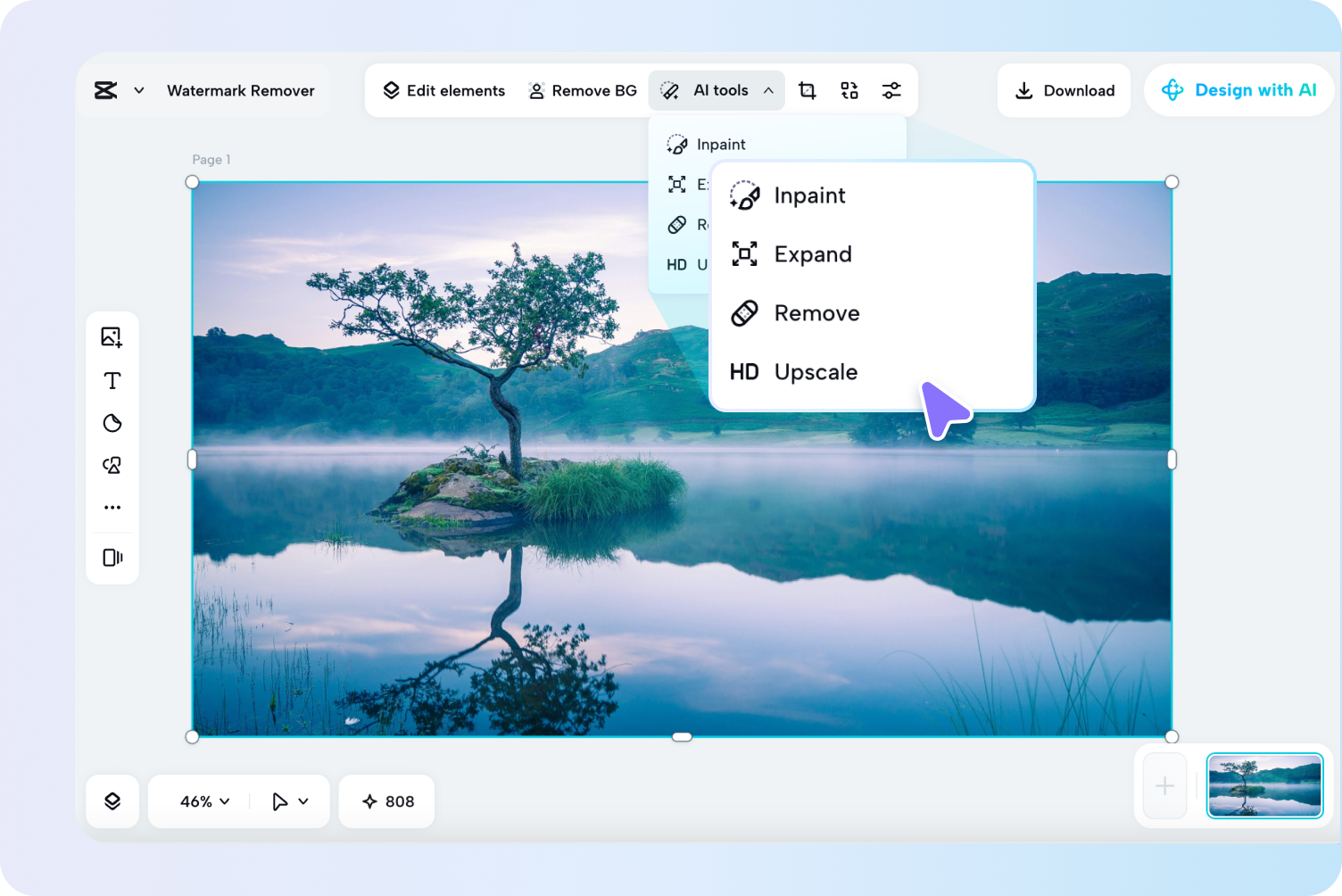Select Expand in the AI tools menu

pos(812,254)
